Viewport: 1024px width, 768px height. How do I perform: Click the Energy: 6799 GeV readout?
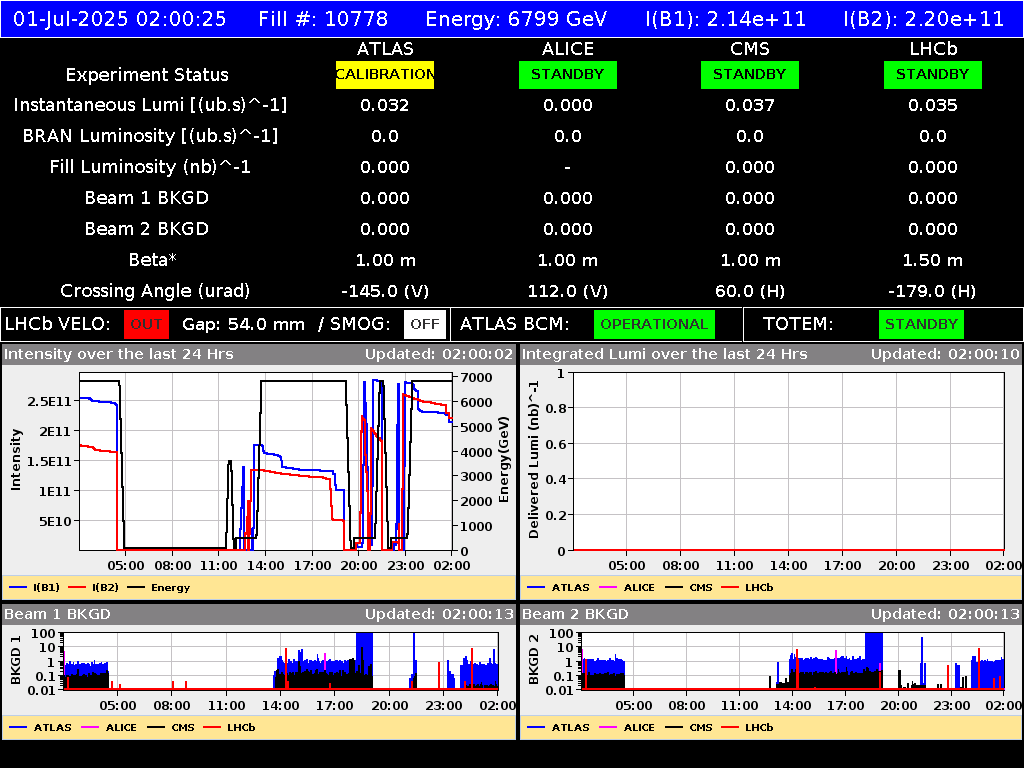coord(516,19)
